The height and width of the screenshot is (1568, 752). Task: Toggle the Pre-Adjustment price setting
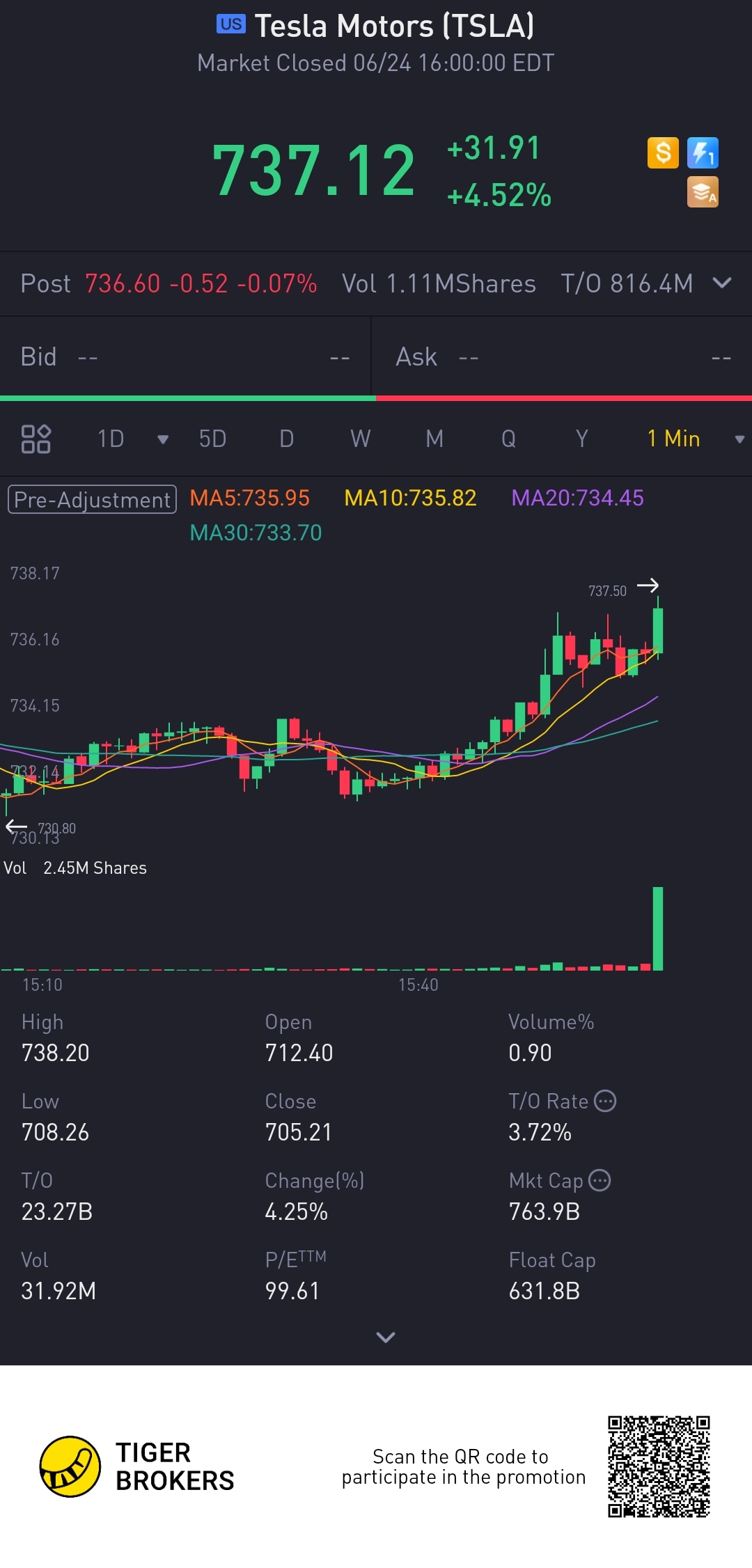(x=92, y=499)
